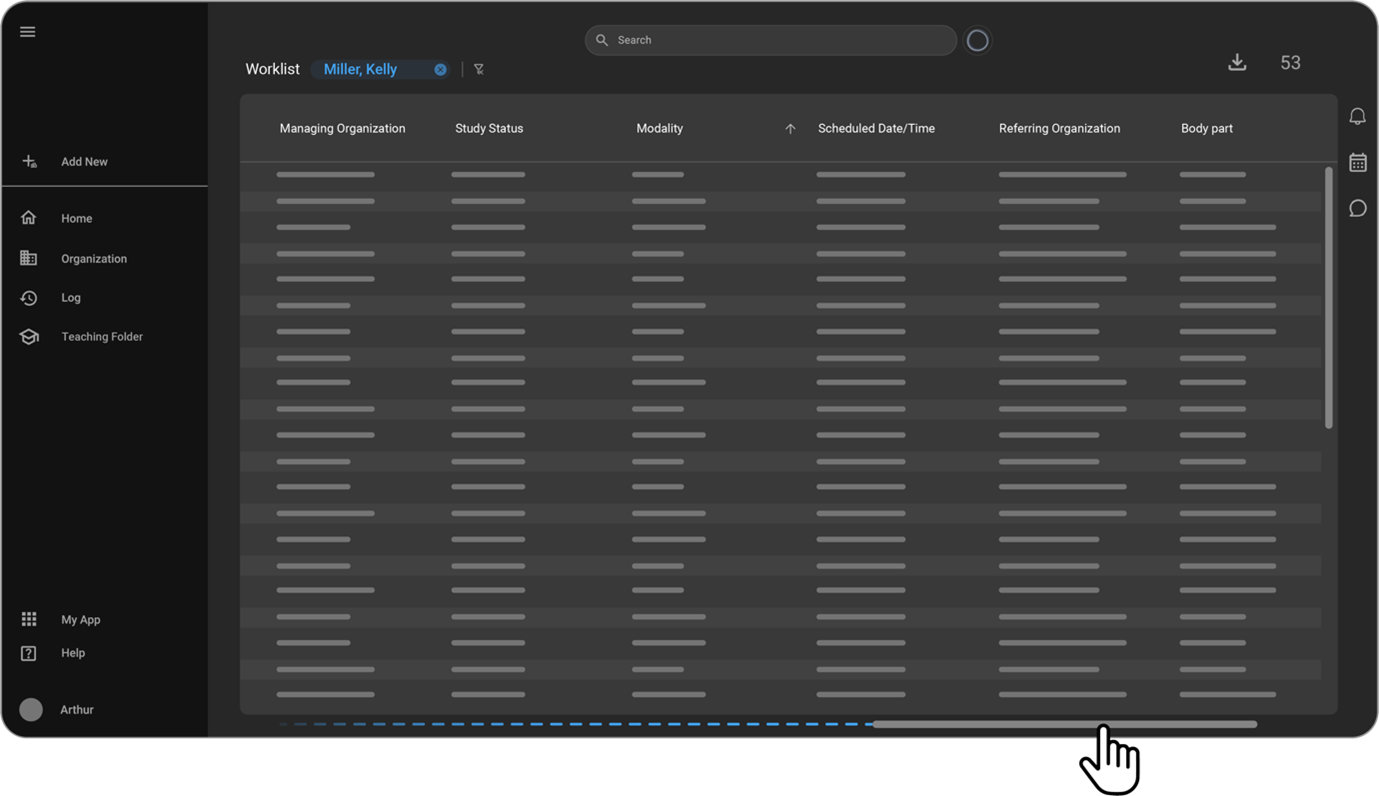This screenshot has height=796, width=1379.
Task: Click the circle button beside Search
Action: click(977, 40)
